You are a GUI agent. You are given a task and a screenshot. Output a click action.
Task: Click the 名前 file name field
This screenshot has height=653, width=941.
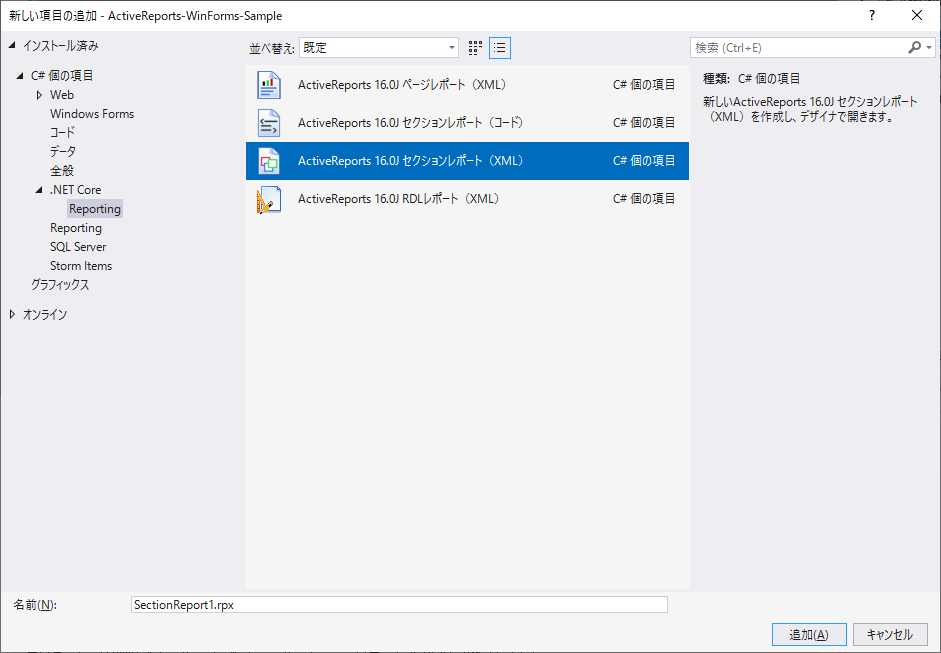(x=399, y=604)
